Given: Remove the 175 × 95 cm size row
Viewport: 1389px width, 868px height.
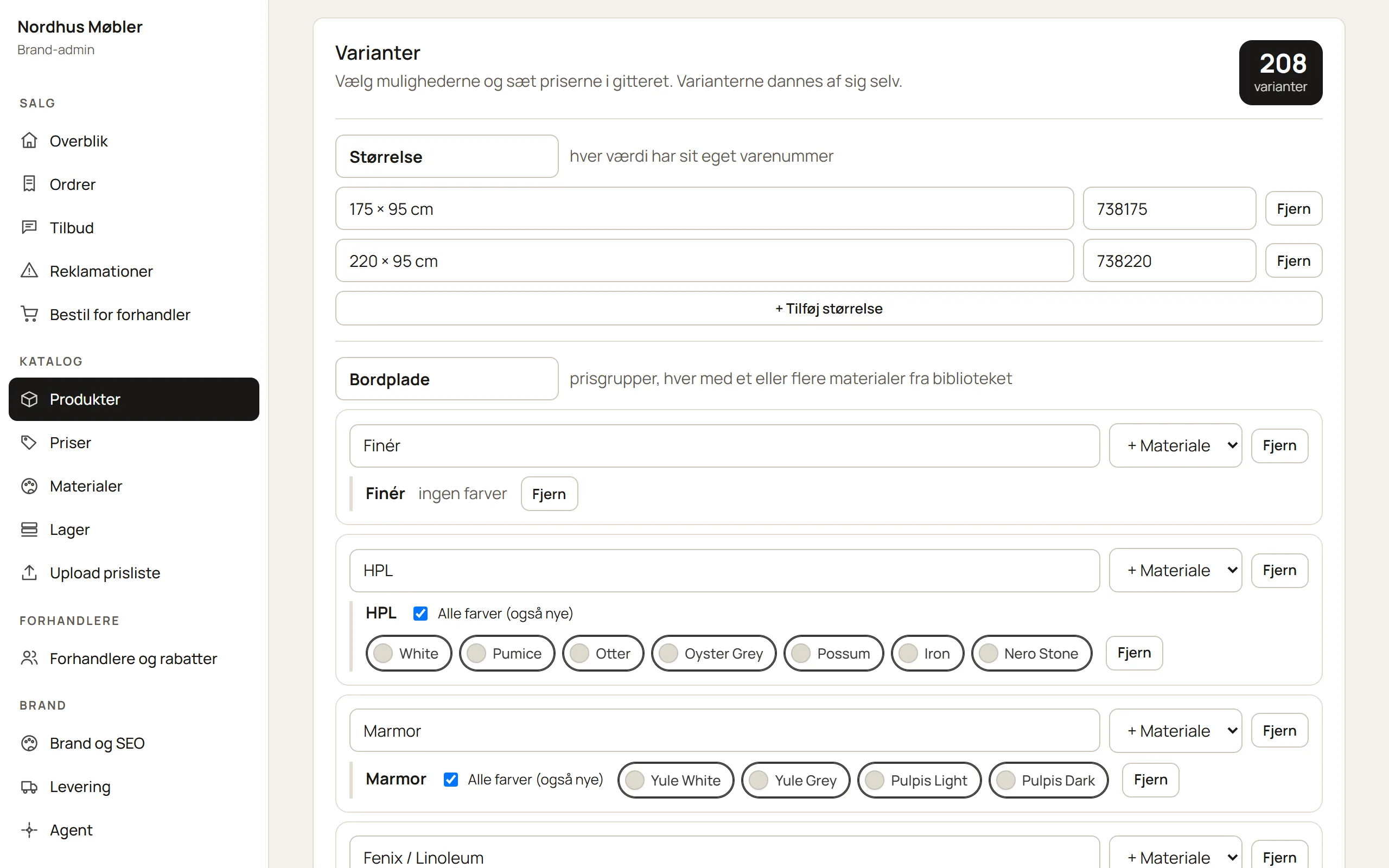Looking at the screenshot, I should (1293, 208).
